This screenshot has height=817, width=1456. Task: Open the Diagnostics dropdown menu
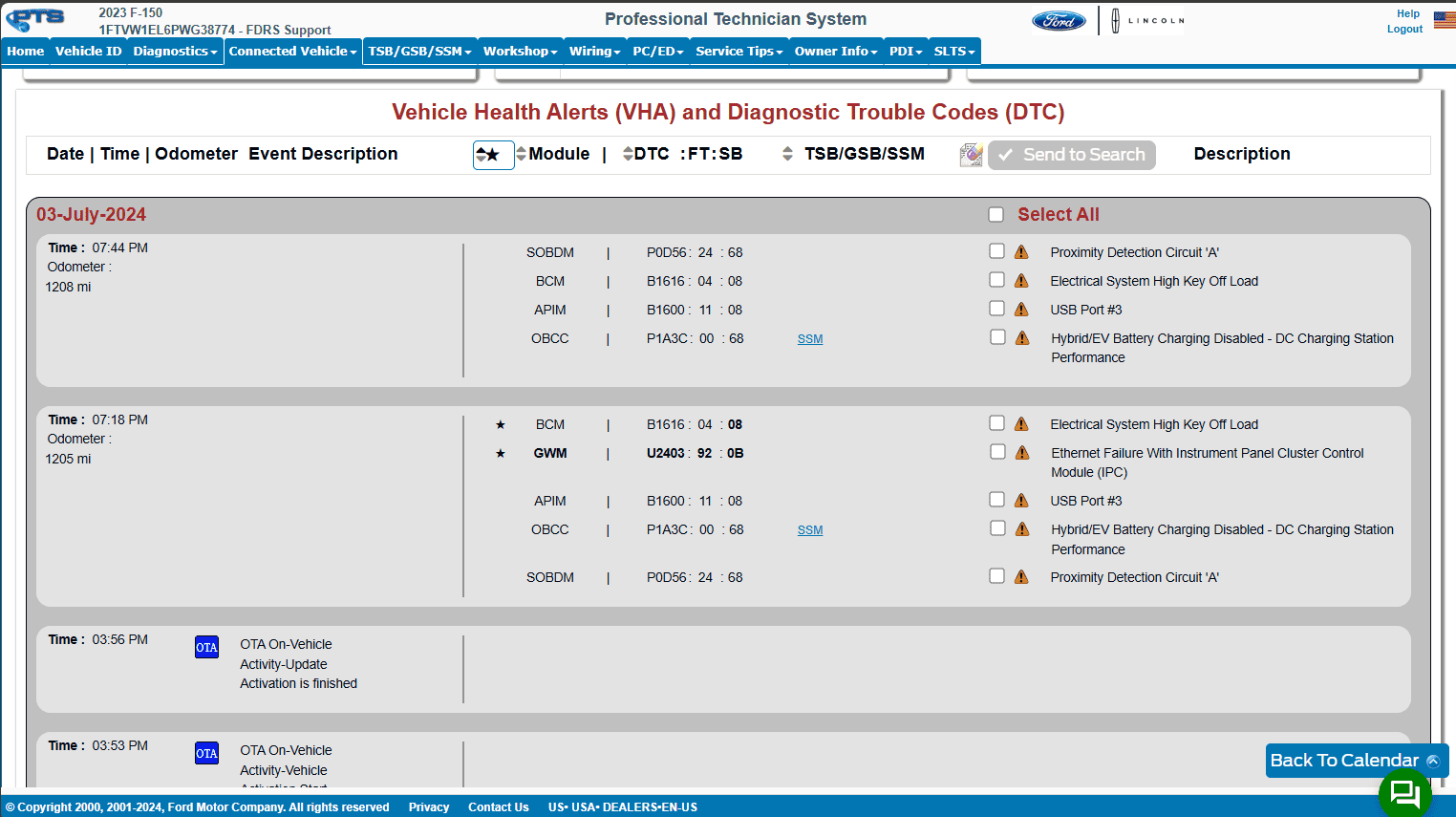pos(175,52)
